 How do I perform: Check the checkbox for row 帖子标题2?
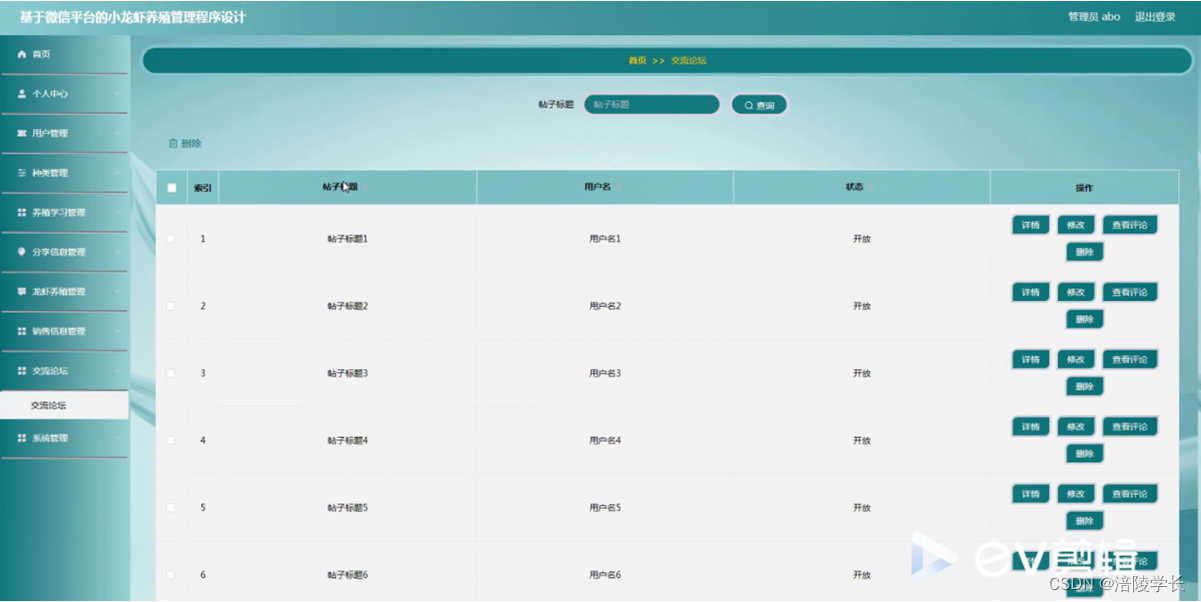point(171,305)
